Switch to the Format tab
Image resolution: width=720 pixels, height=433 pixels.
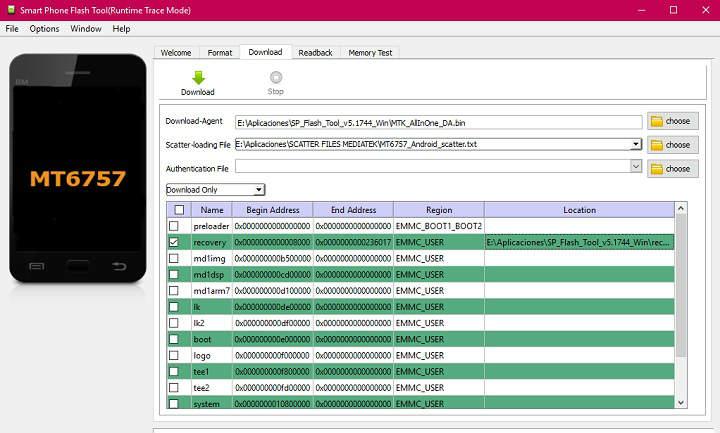click(219, 53)
